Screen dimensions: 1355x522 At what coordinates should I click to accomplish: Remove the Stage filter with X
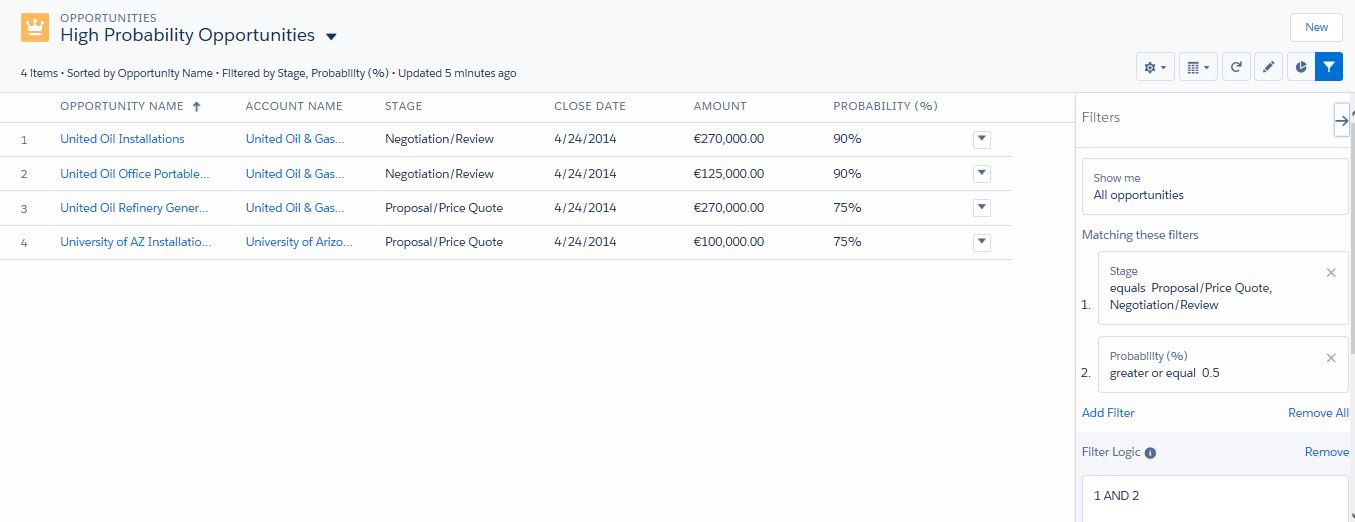(1331, 272)
